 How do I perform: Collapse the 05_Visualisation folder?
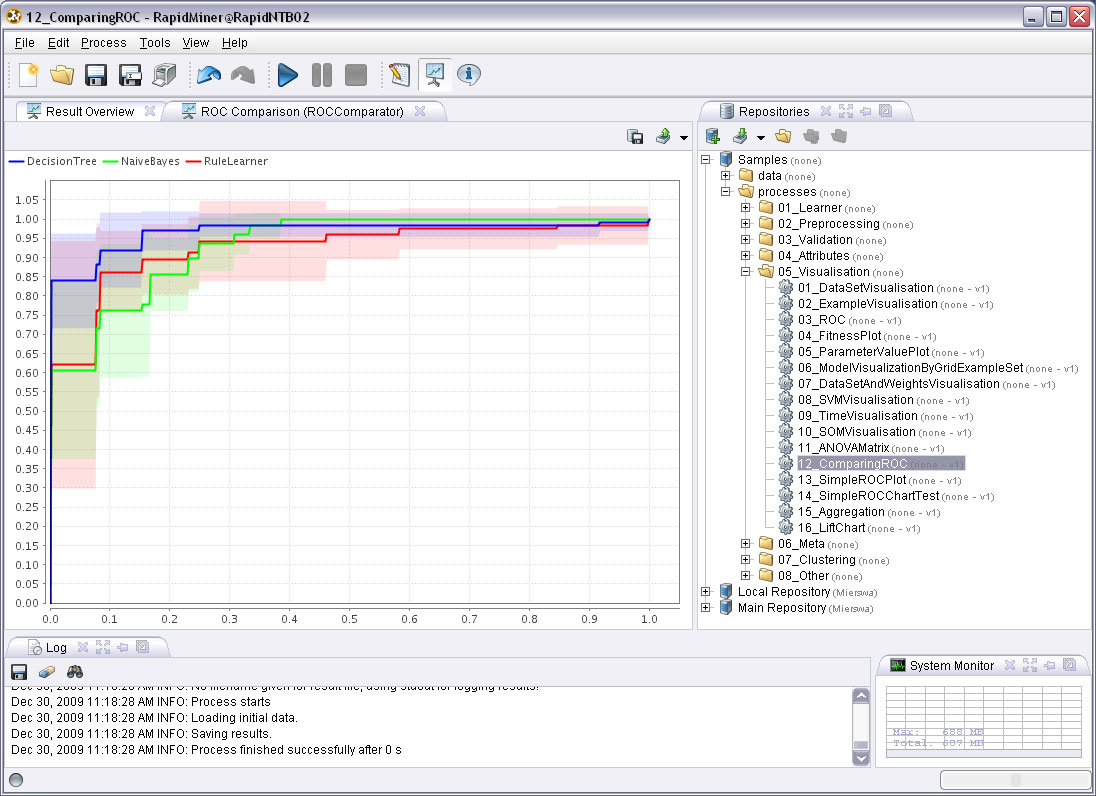[745, 271]
